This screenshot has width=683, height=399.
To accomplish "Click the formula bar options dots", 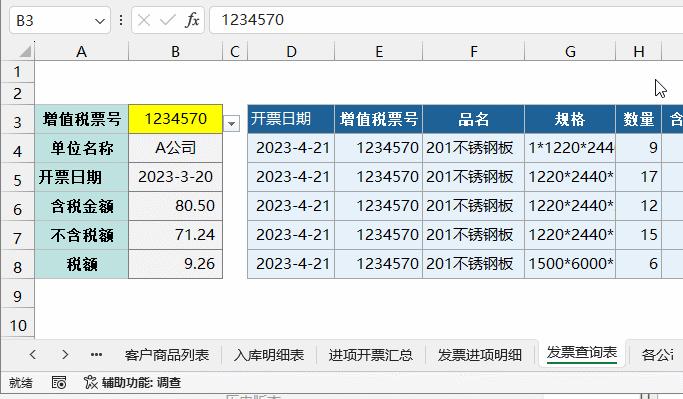I will pyautogui.click(x=121, y=20).
